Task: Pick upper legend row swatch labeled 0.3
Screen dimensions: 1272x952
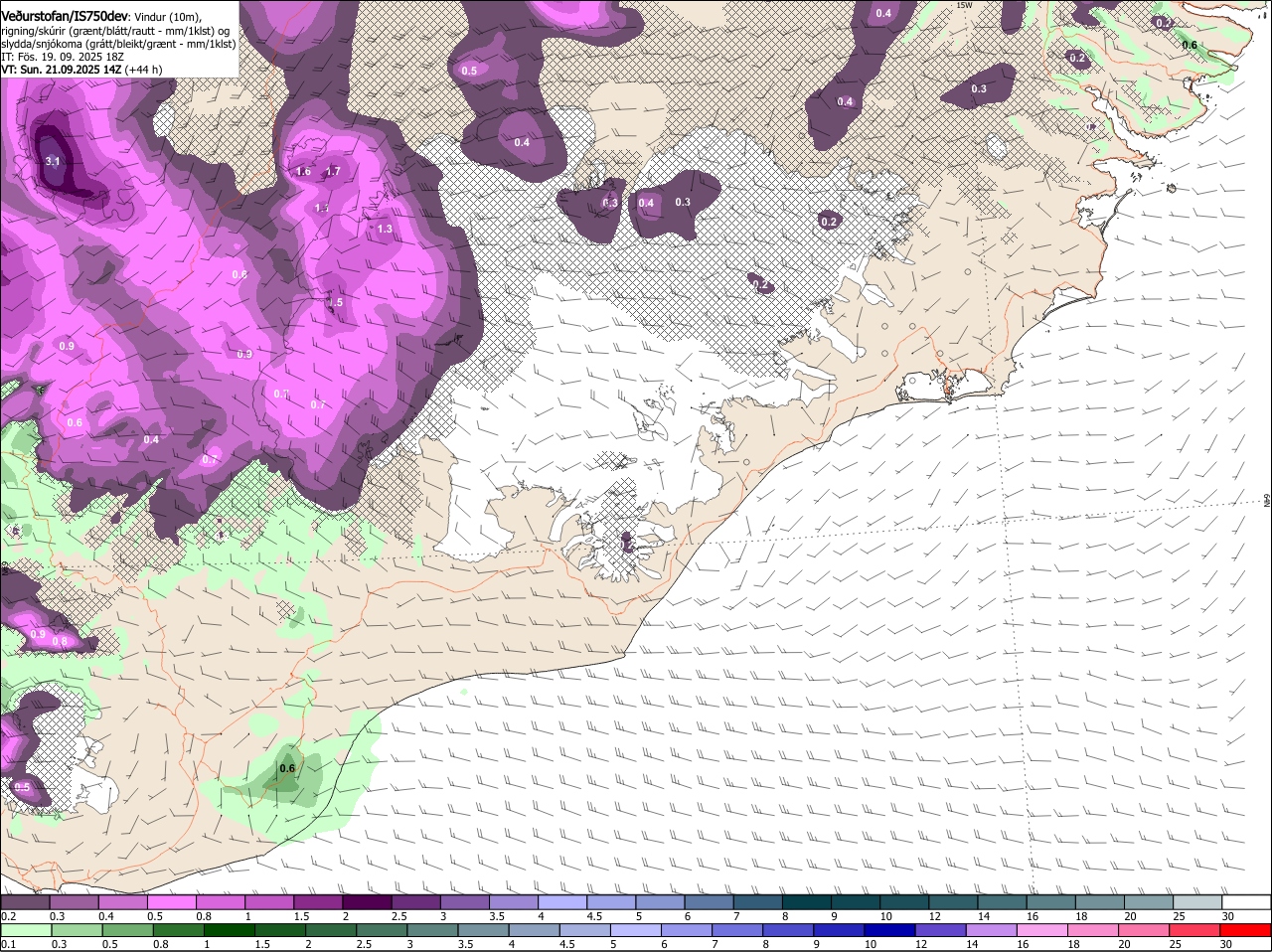Action: [74, 902]
